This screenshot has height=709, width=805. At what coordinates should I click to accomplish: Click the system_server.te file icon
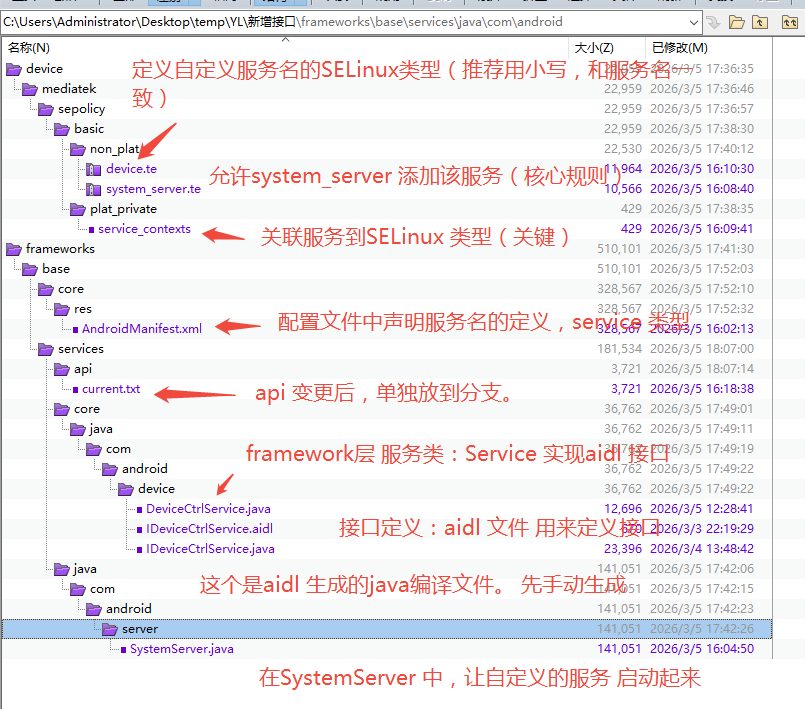(93, 189)
